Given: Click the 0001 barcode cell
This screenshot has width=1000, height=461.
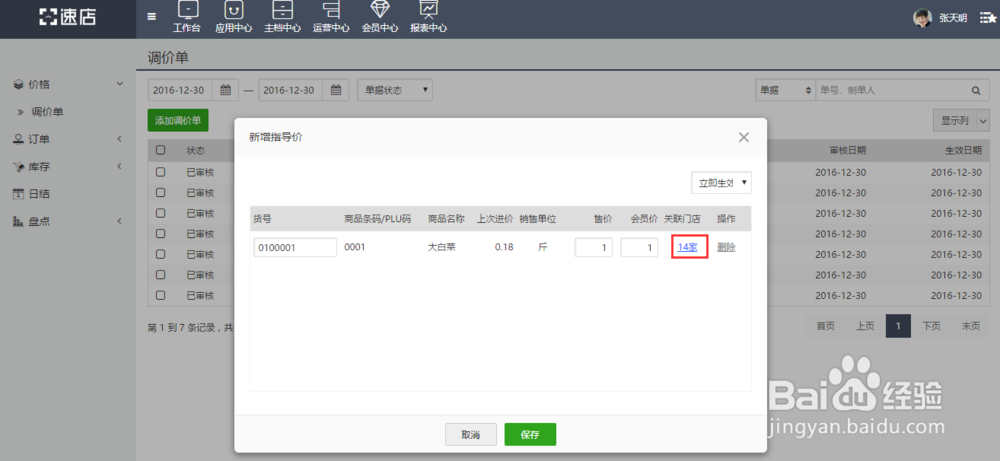Looking at the screenshot, I should 355,247.
